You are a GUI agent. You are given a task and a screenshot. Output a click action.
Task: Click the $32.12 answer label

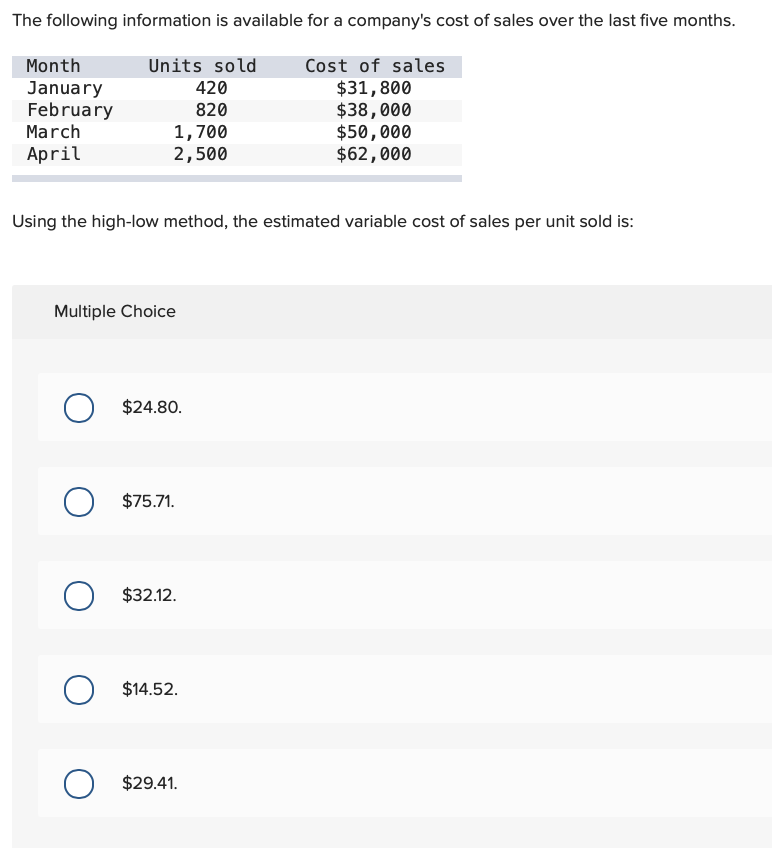click(x=149, y=595)
